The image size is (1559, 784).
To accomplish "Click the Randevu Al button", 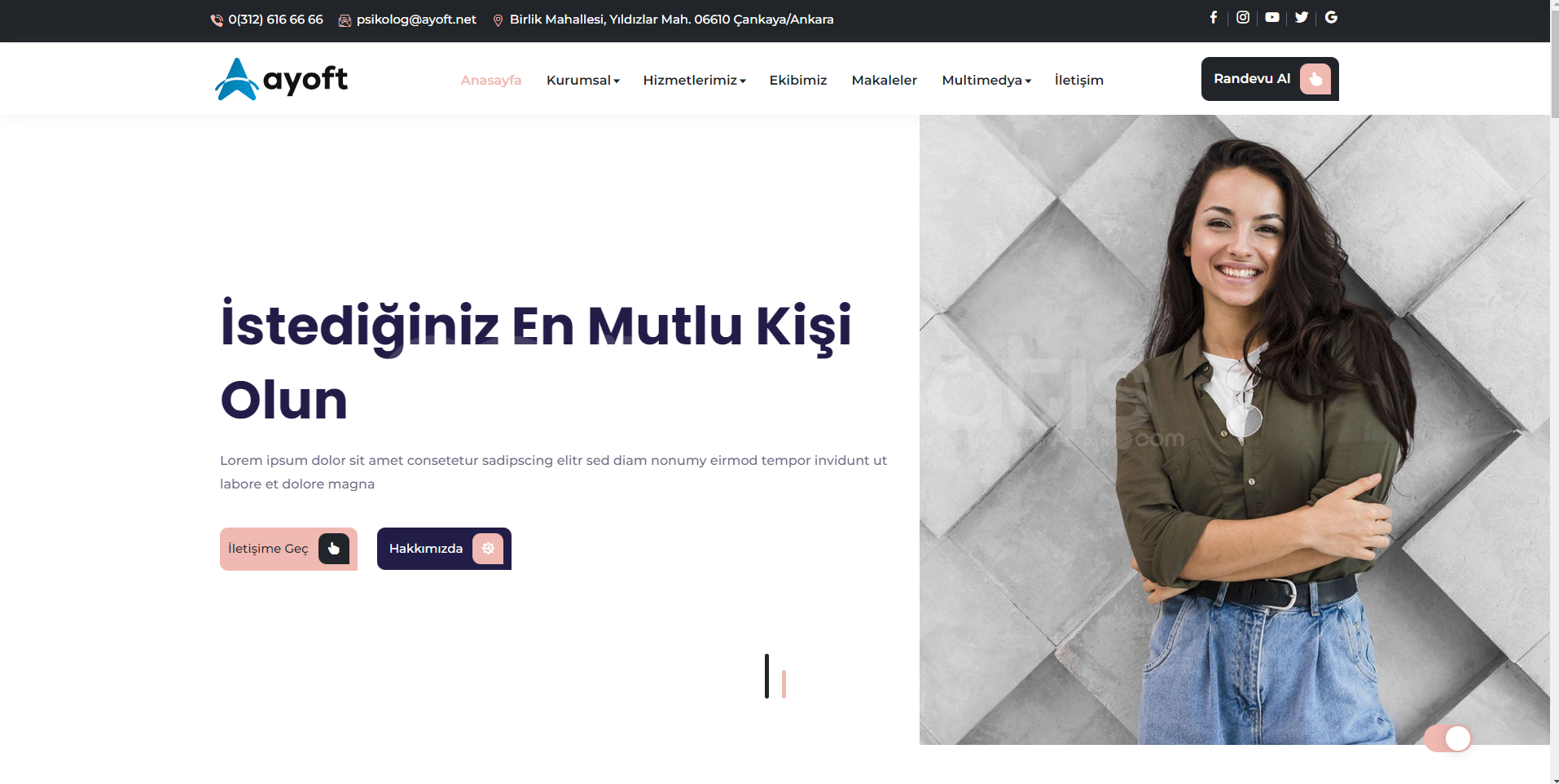I will [x=1270, y=79].
